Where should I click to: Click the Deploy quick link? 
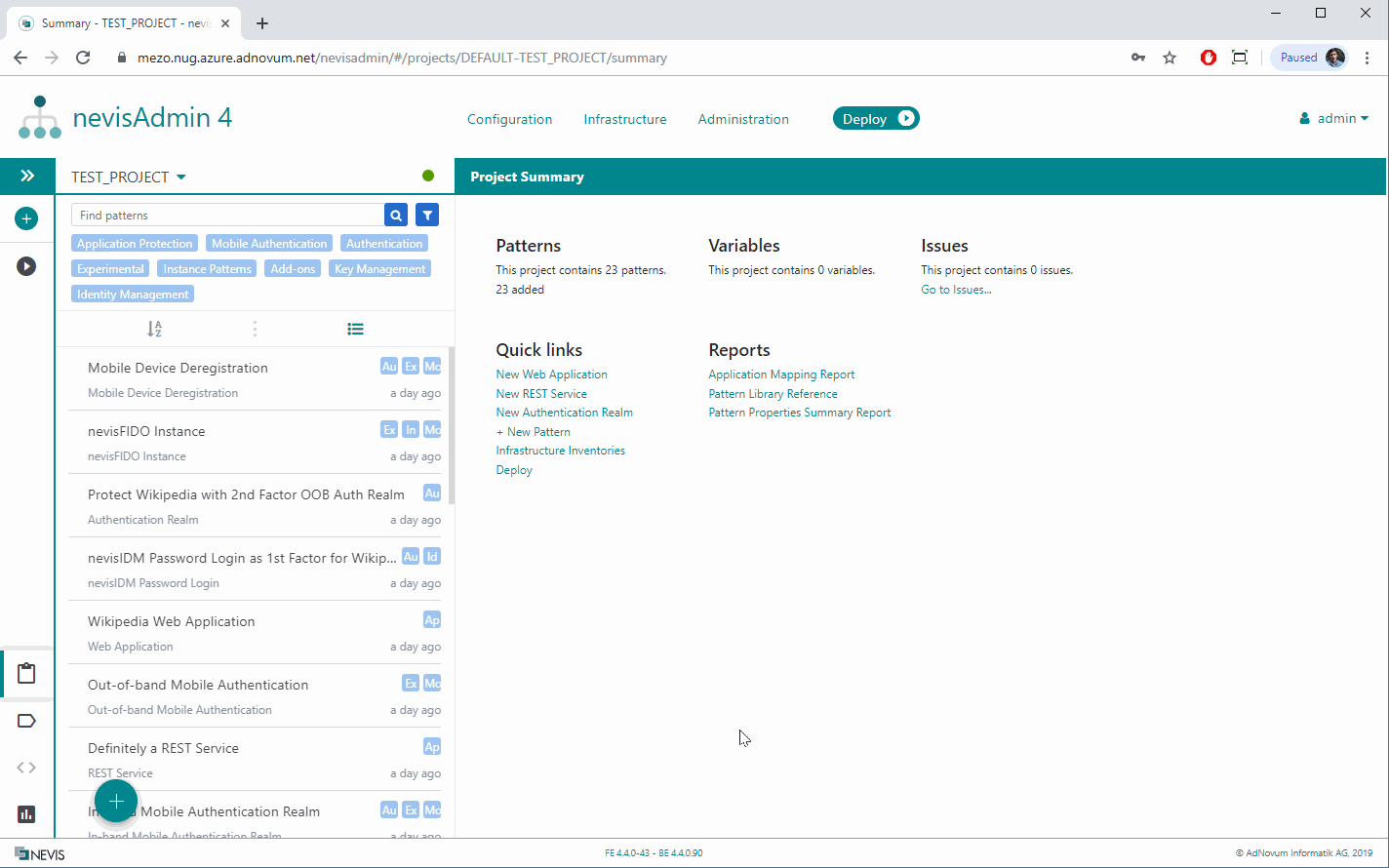(x=514, y=470)
